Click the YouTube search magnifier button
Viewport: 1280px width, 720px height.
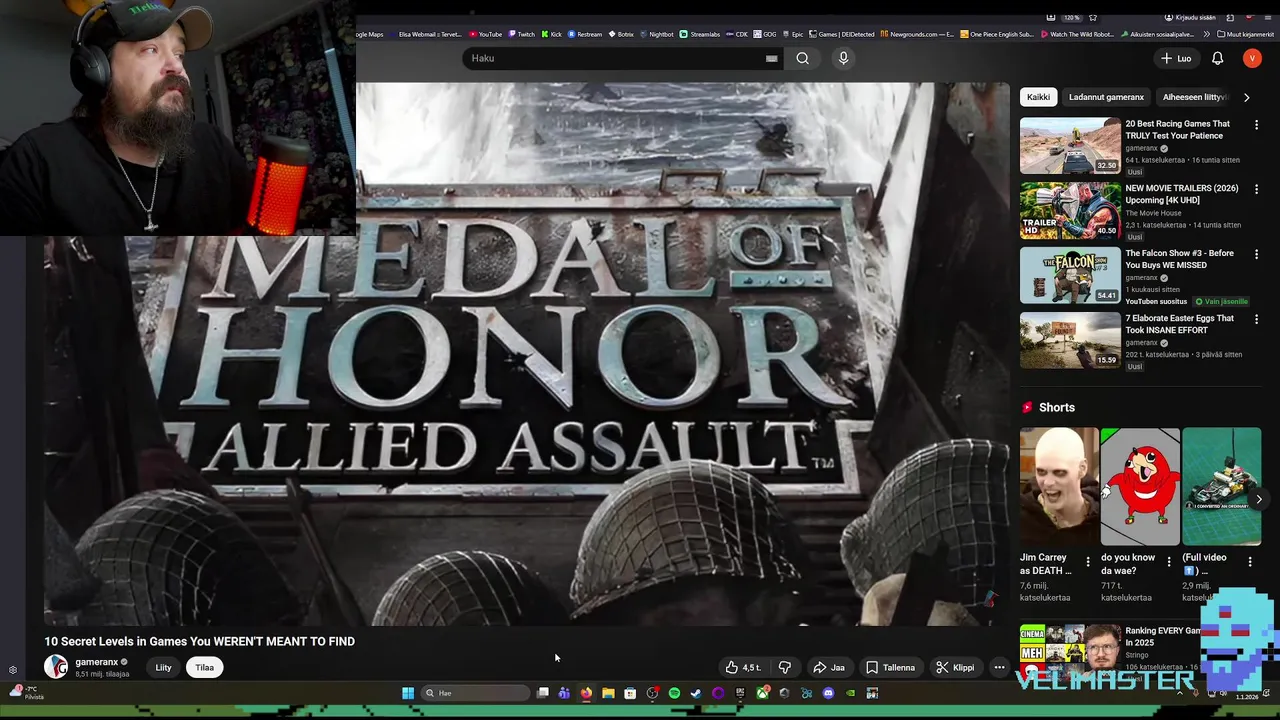802,58
